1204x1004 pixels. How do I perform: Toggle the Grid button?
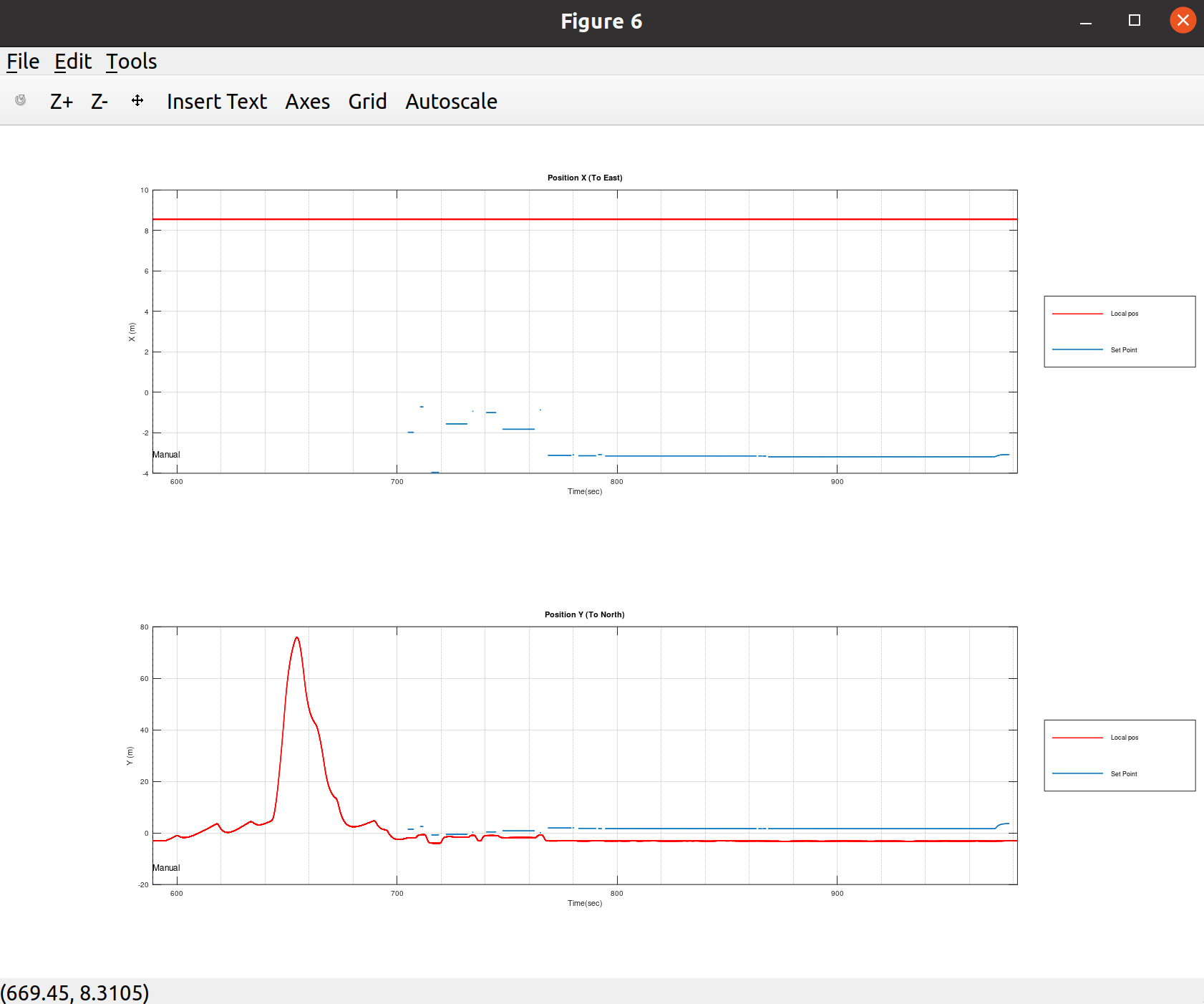(x=368, y=102)
